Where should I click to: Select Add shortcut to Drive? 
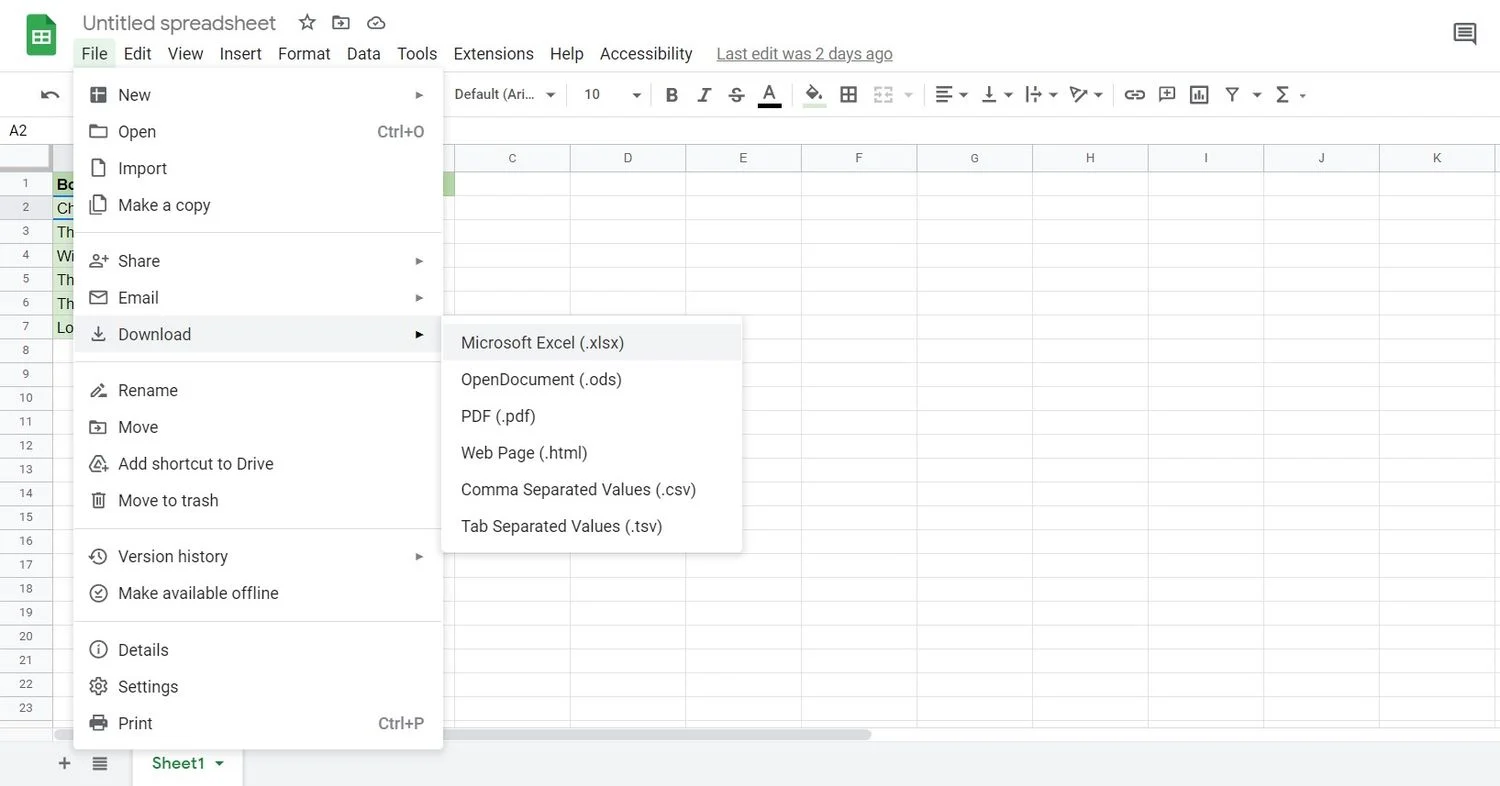click(x=258, y=464)
